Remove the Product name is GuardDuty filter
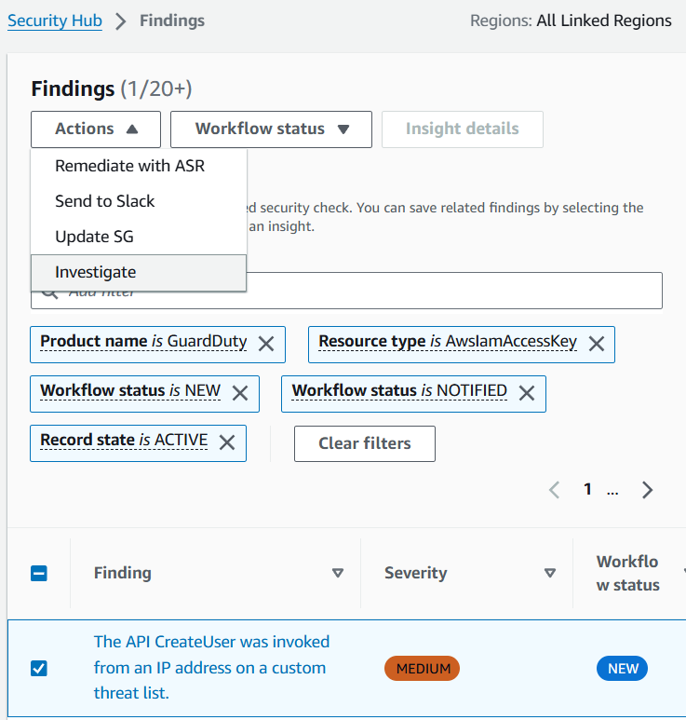 [266, 344]
